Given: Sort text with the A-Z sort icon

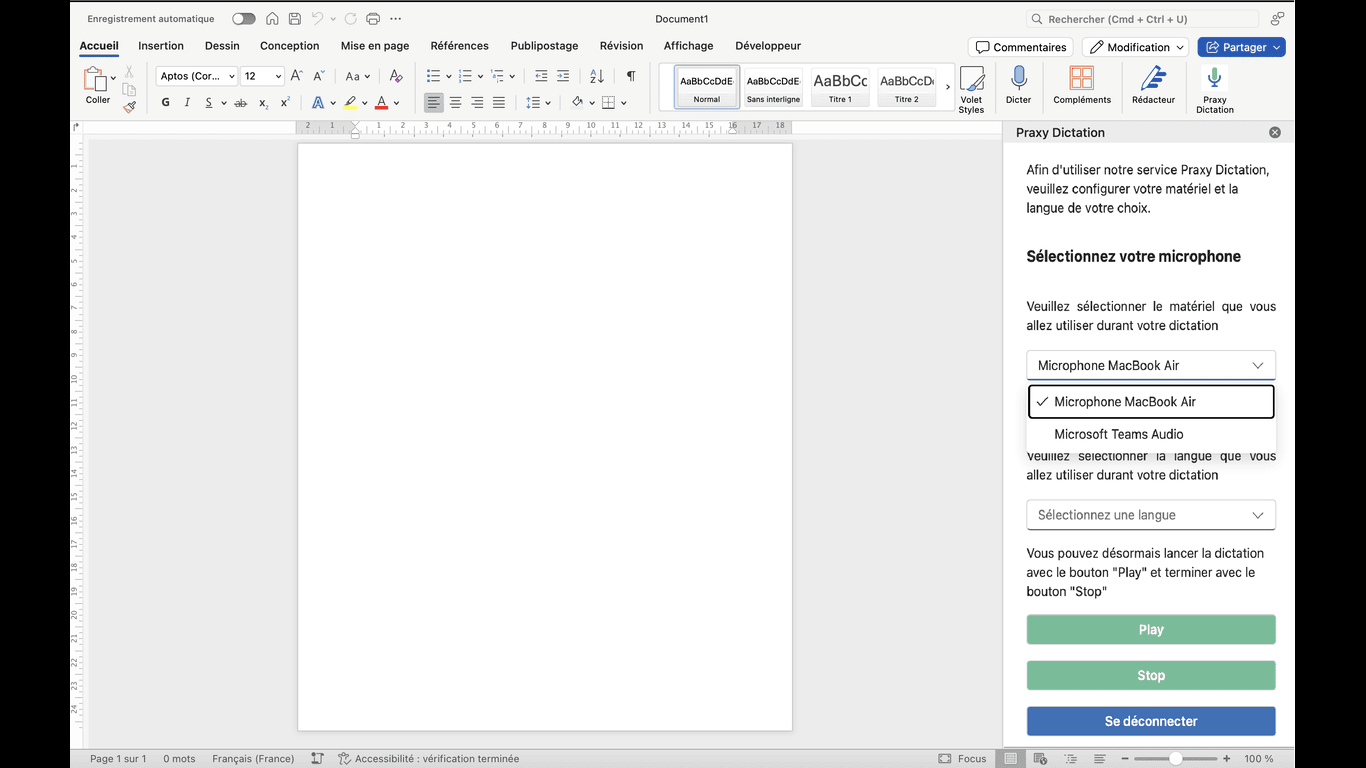Looking at the screenshot, I should pyautogui.click(x=597, y=76).
